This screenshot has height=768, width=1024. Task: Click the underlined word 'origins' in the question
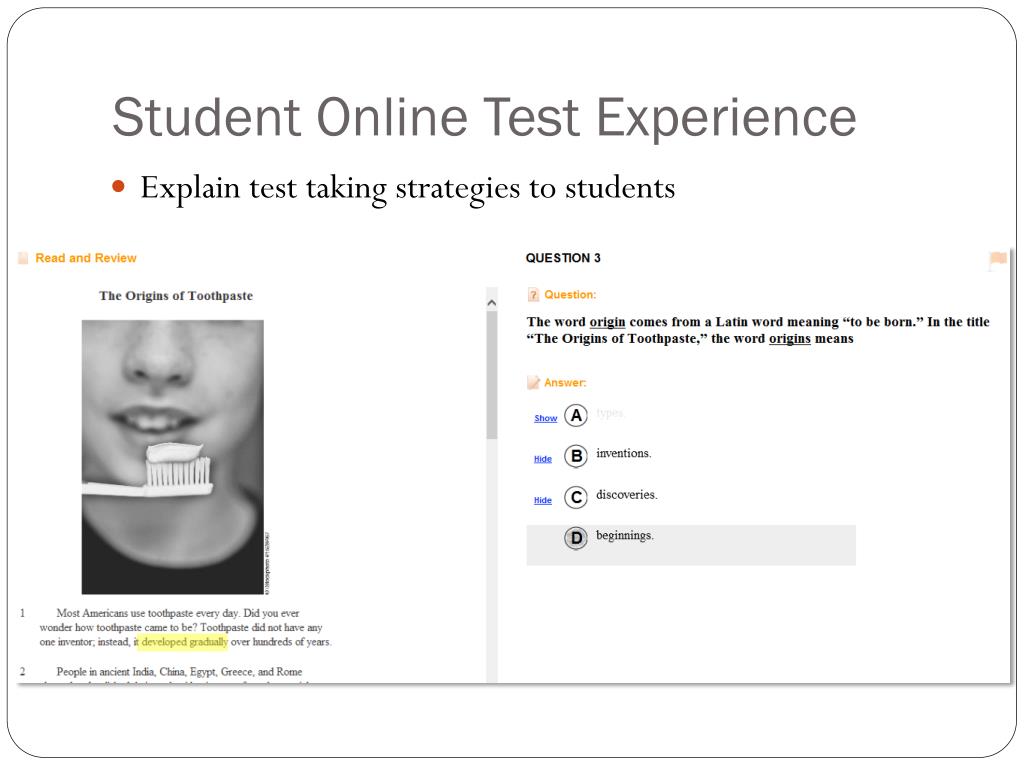[790, 338]
